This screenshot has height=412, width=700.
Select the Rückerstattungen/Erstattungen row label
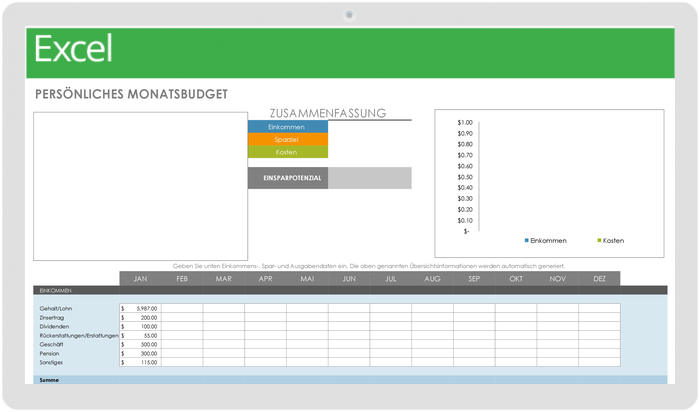tap(79, 335)
